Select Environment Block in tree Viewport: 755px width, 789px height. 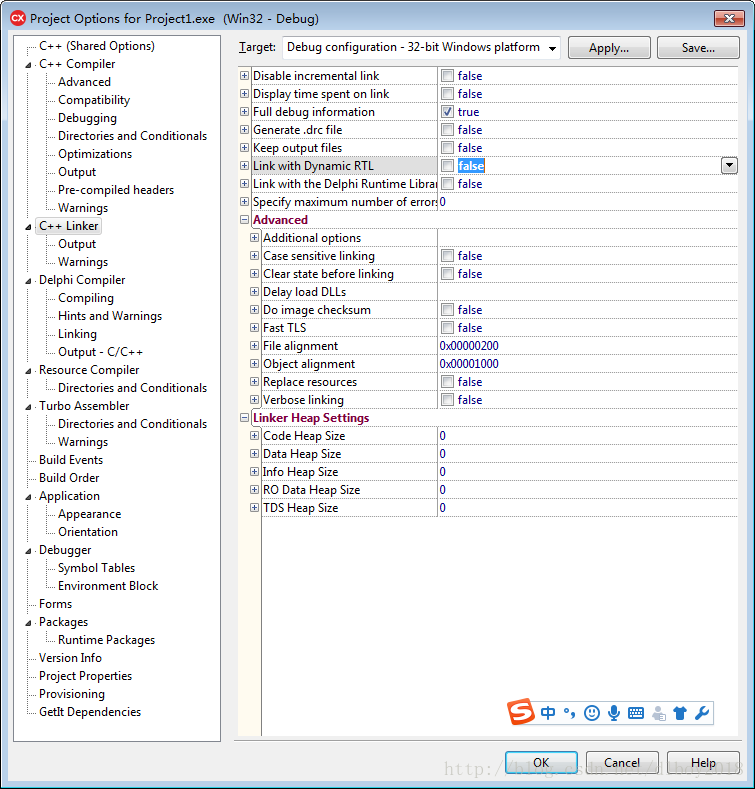coord(108,586)
